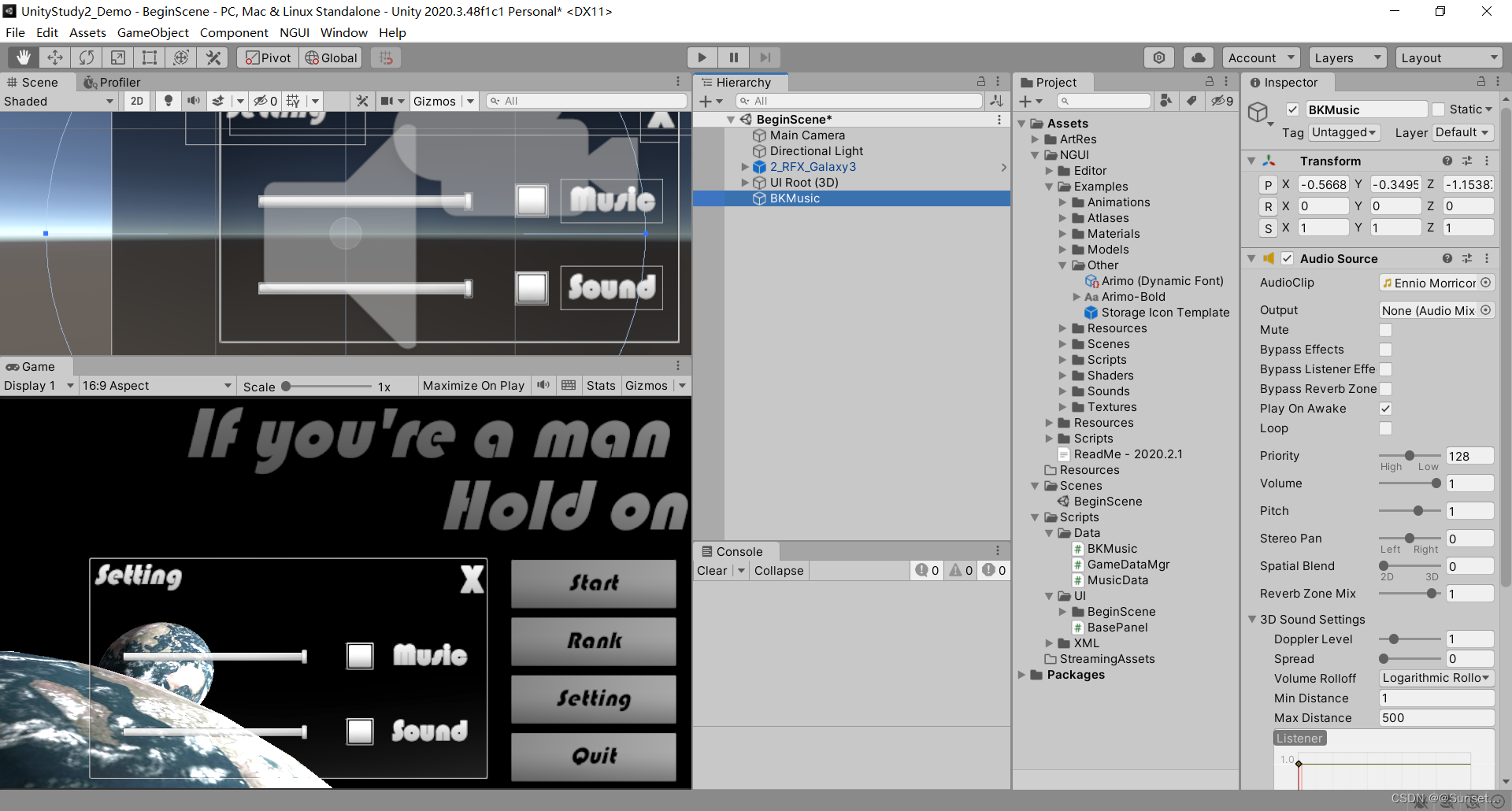Open the Layer dropdown (Default)
This screenshot has height=811, width=1512.
(1462, 132)
